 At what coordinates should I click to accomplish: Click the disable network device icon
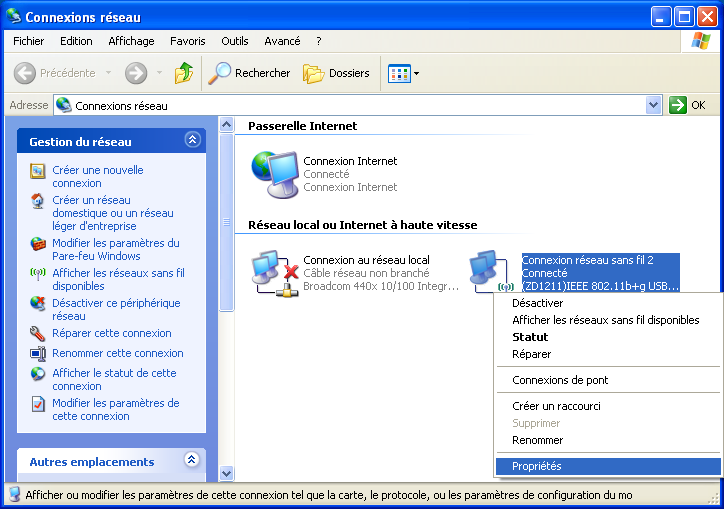38,303
